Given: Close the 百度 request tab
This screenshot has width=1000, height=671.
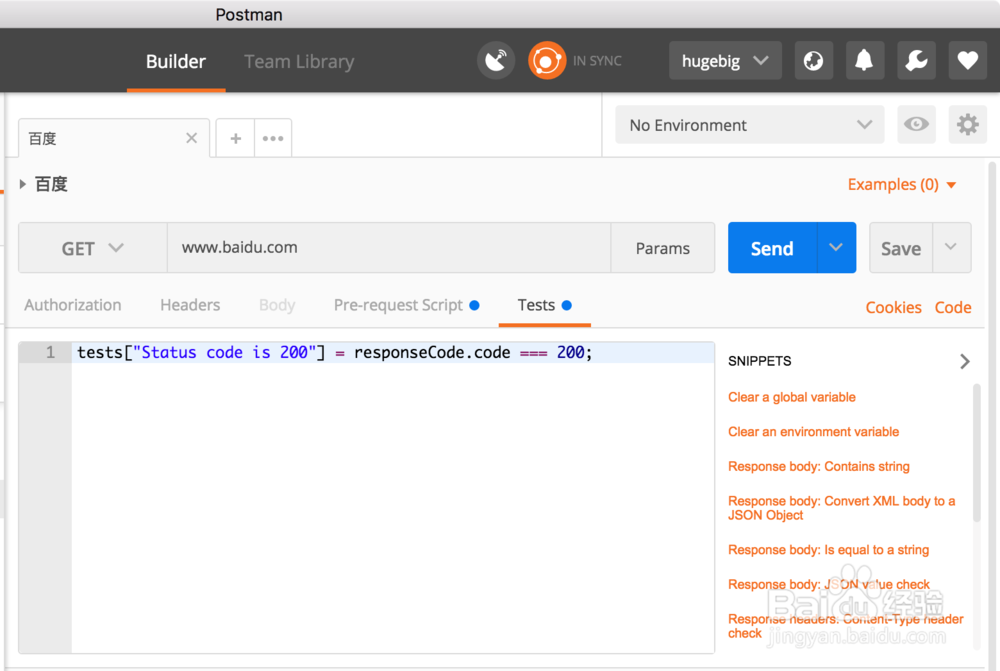Looking at the screenshot, I should coord(191,138).
